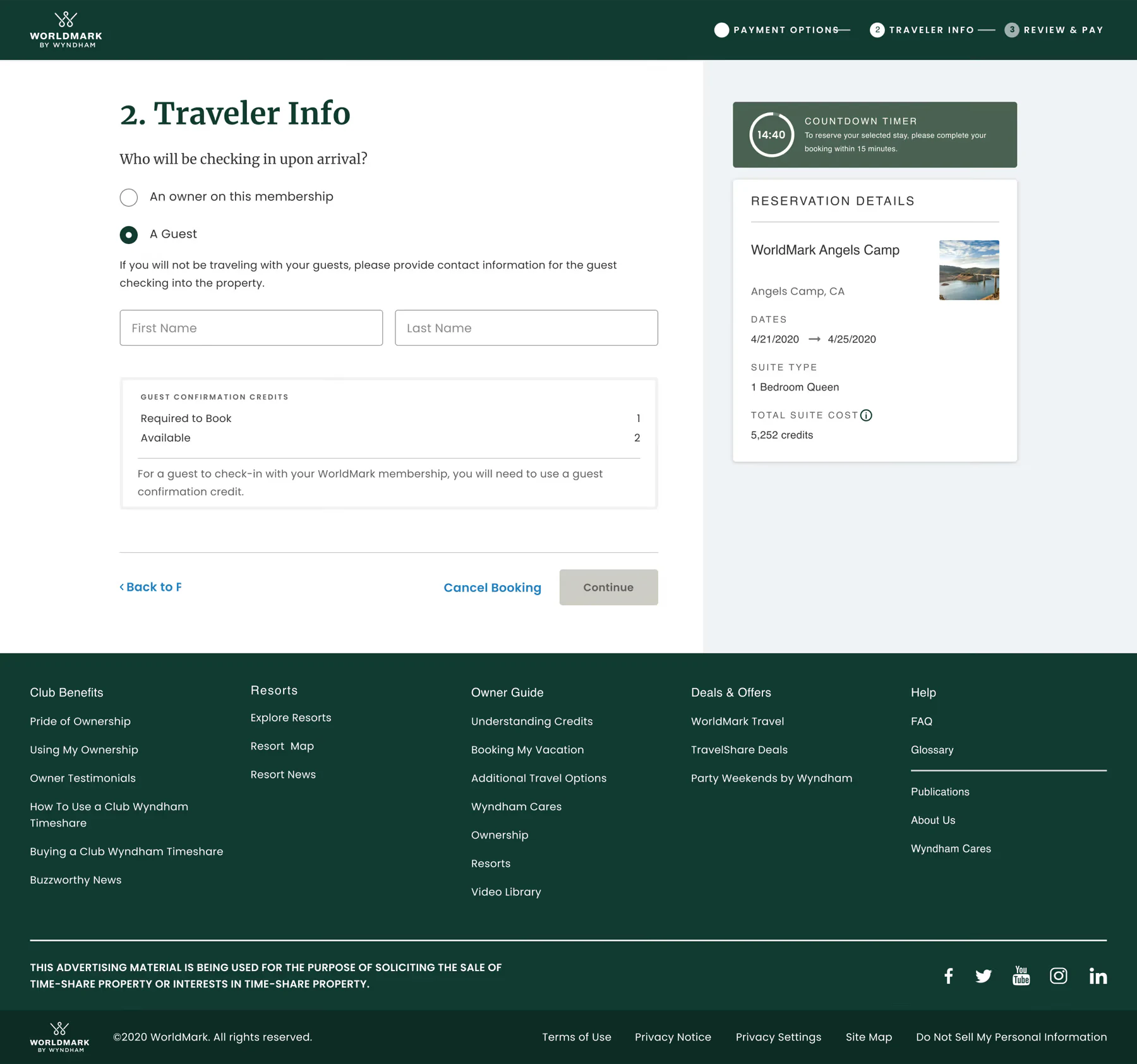Open How To Use a Club Wyndham Timeshare

(109, 815)
